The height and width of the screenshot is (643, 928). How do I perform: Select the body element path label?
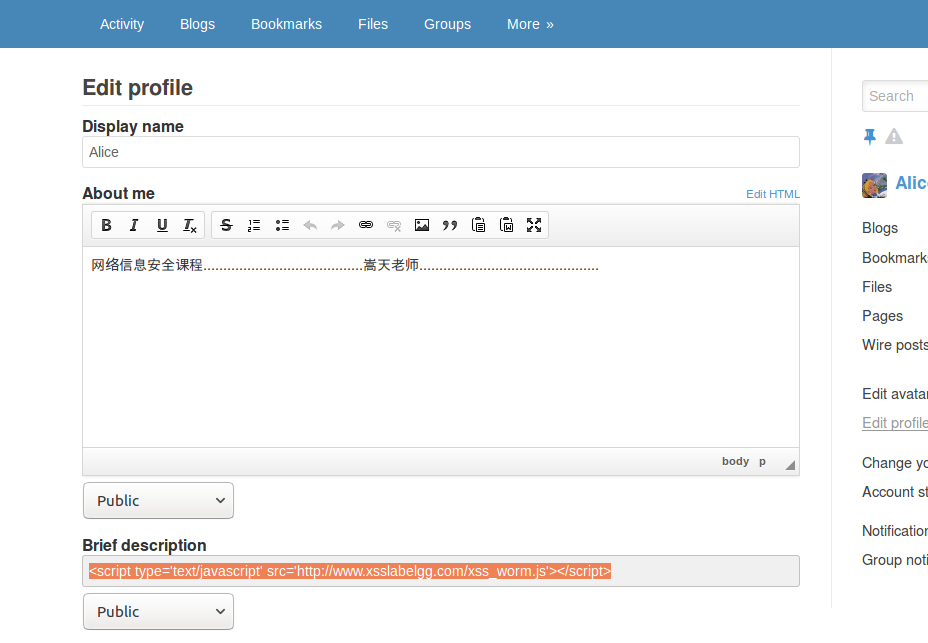coord(735,461)
